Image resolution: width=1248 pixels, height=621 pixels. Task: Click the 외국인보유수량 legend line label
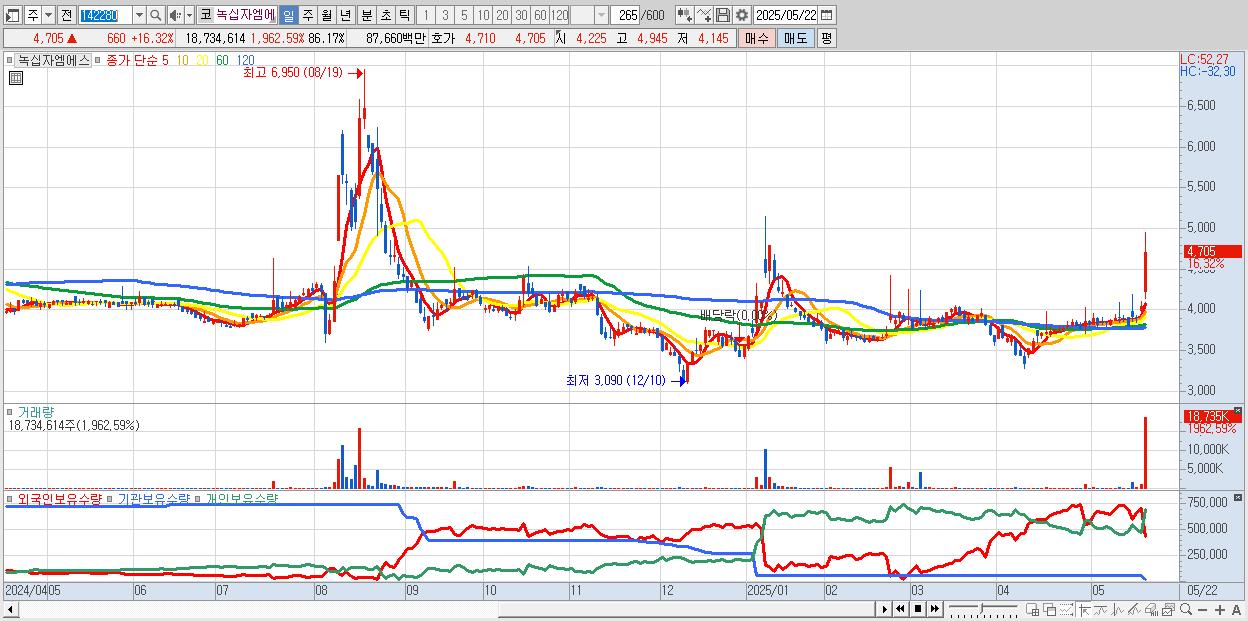[x=60, y=498]
